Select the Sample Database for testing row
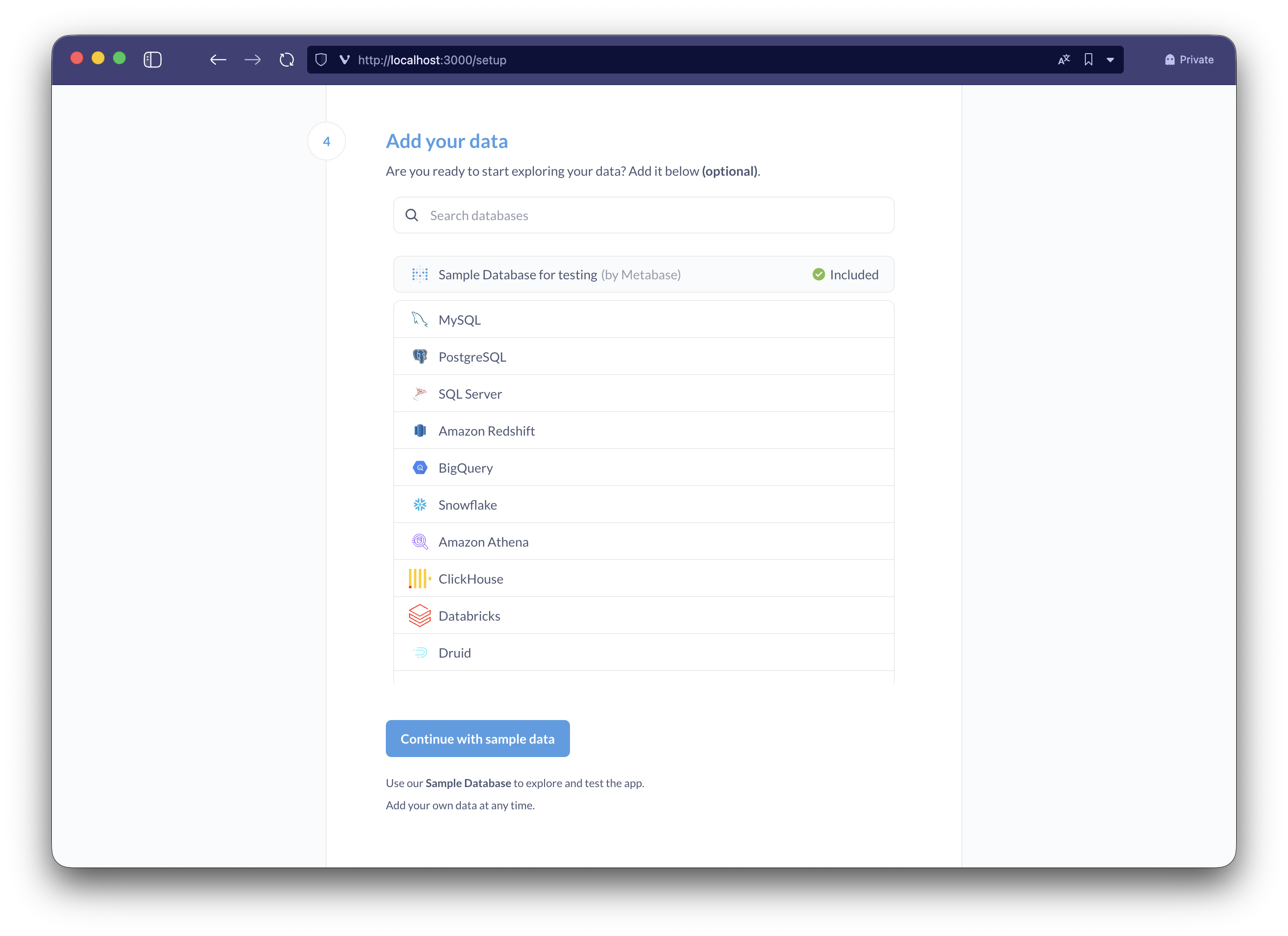1288x936 pixels. (643, 275)
